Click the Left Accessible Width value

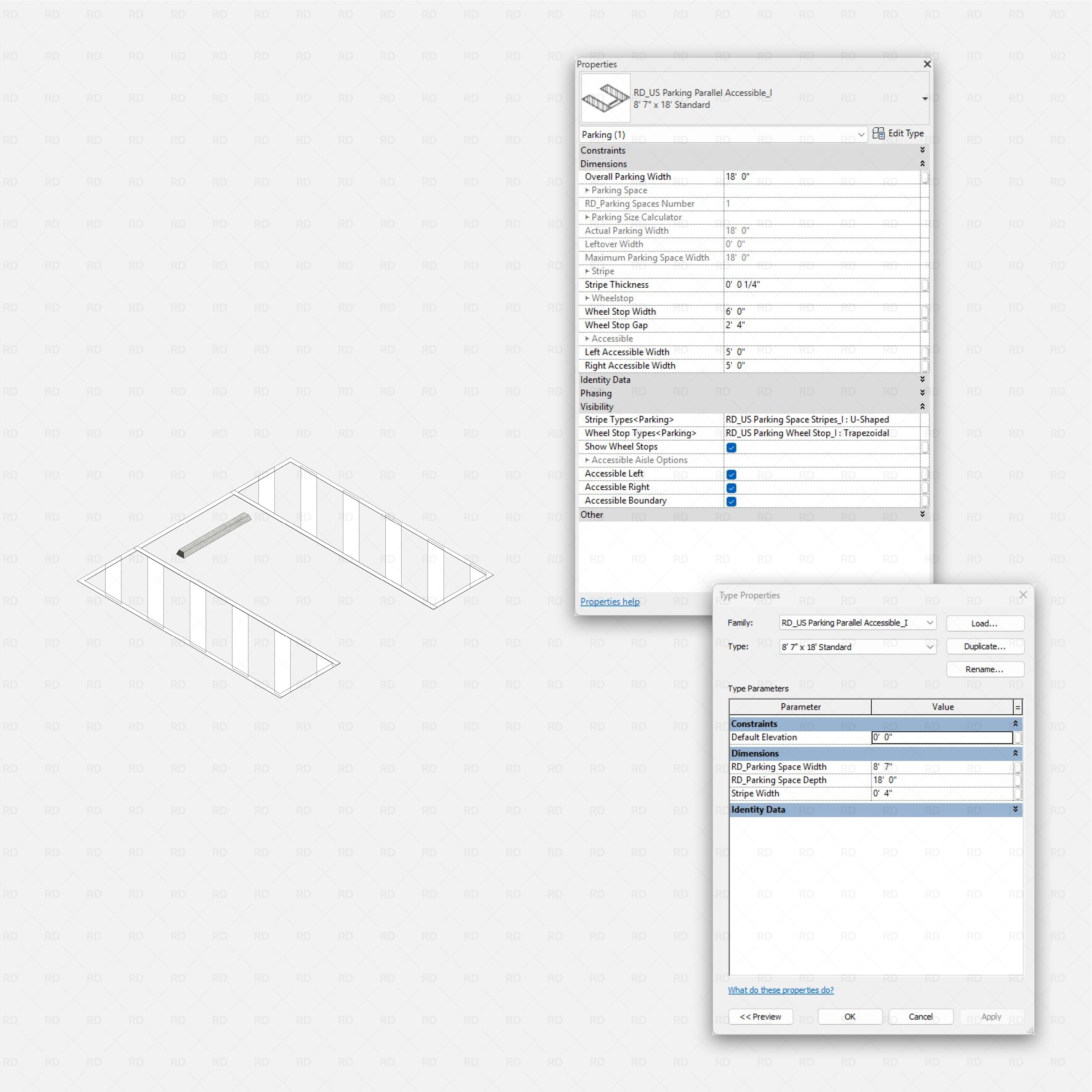821,352
